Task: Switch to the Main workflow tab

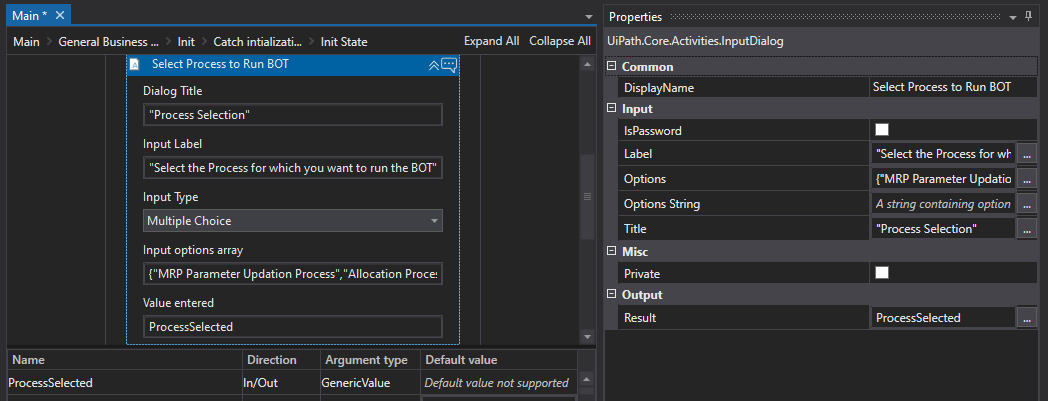Action: pos(30,15)
